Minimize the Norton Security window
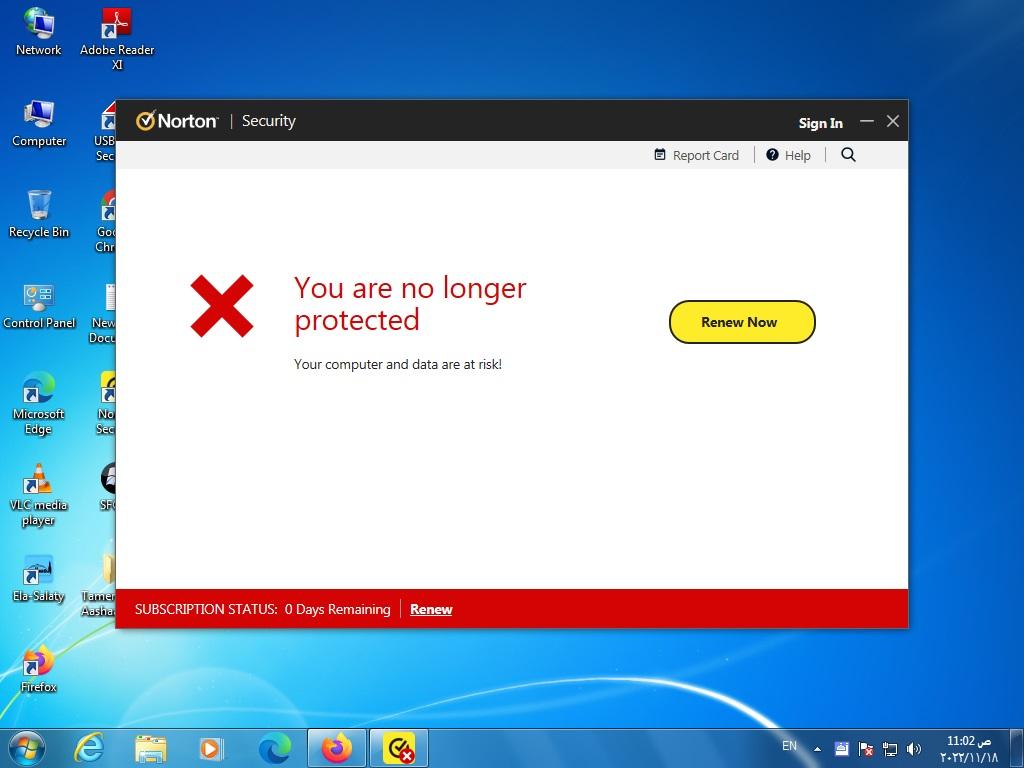The image size is (1024, 768). pos(867,121)
